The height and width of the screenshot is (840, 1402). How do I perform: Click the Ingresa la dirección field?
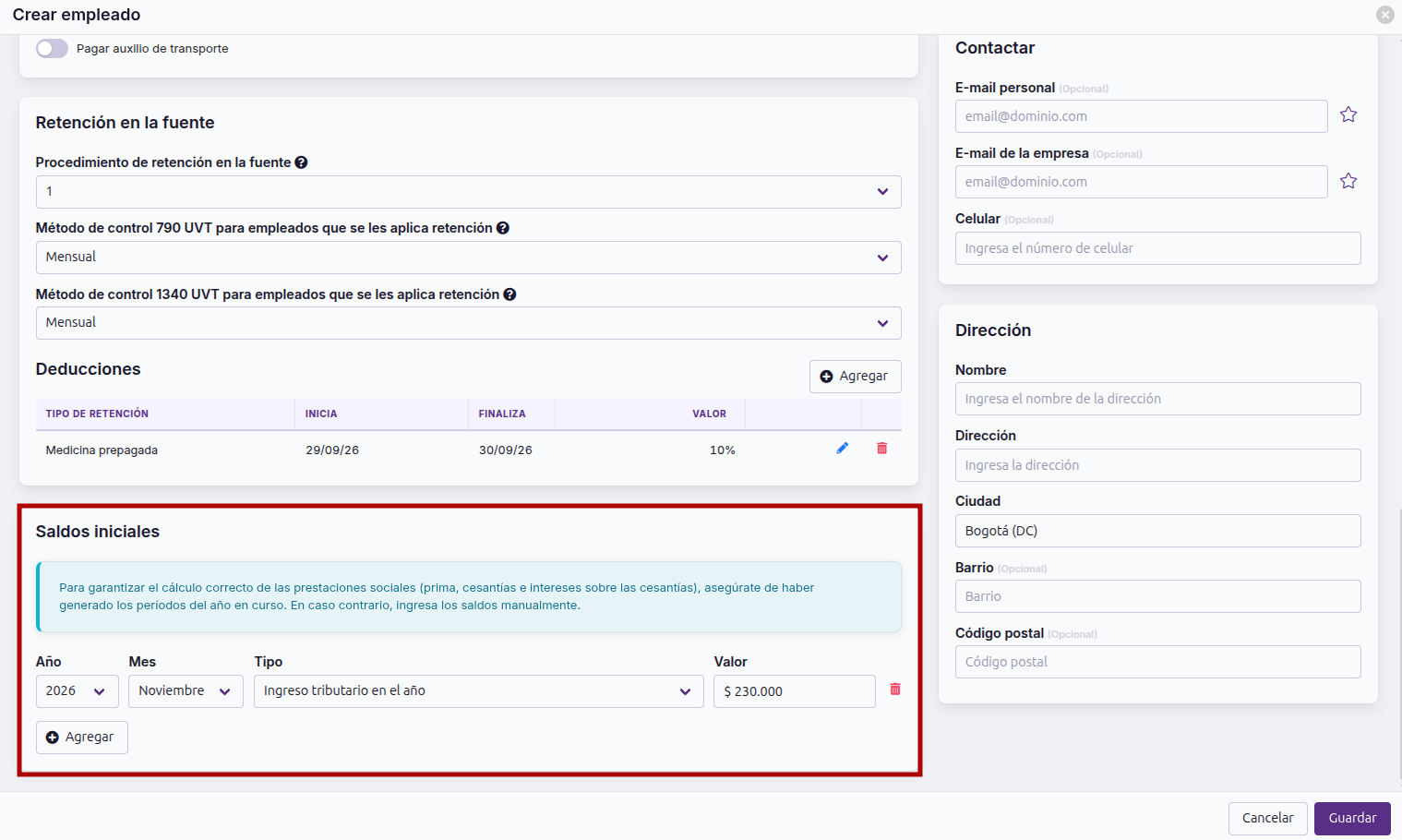(x=1157, y=465)
